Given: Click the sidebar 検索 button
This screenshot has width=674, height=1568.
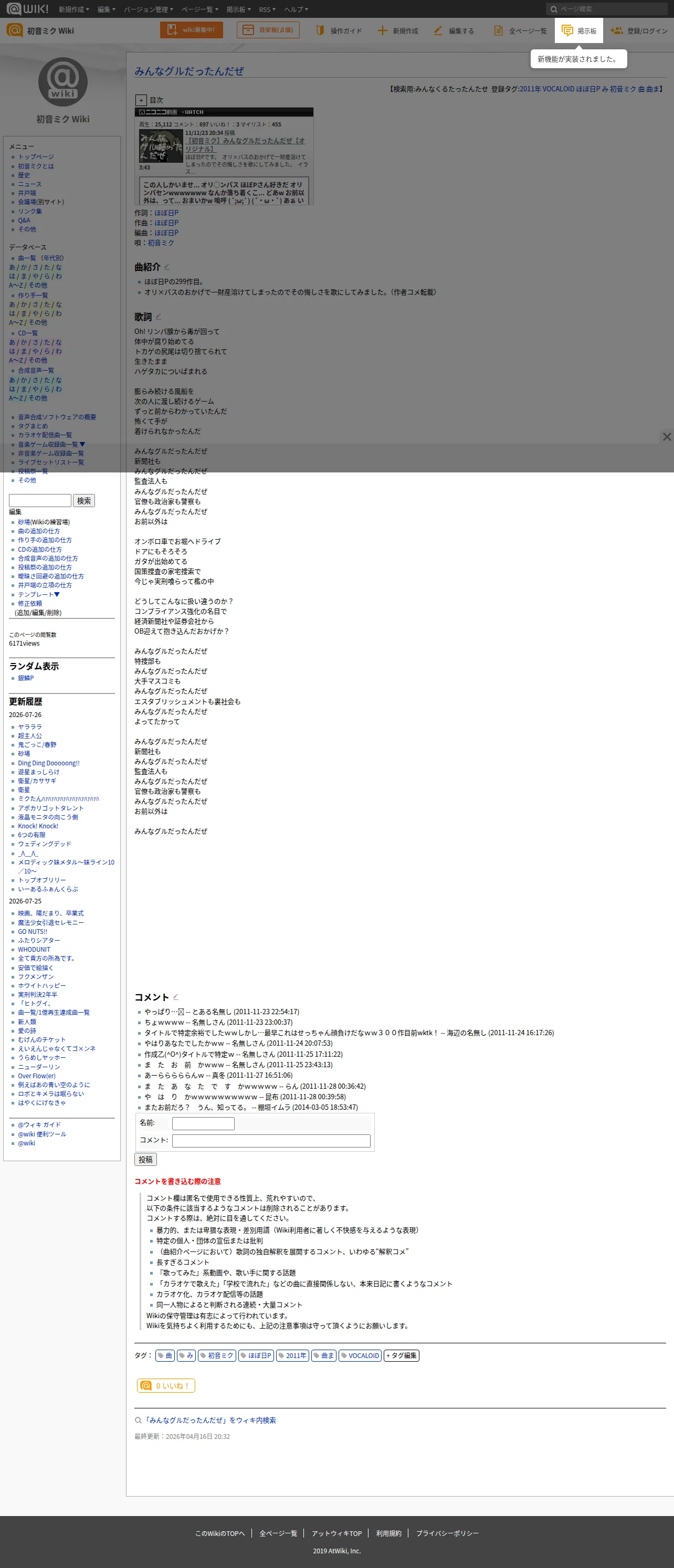Looking at the screenshot, I should click(x=84, y=500).
